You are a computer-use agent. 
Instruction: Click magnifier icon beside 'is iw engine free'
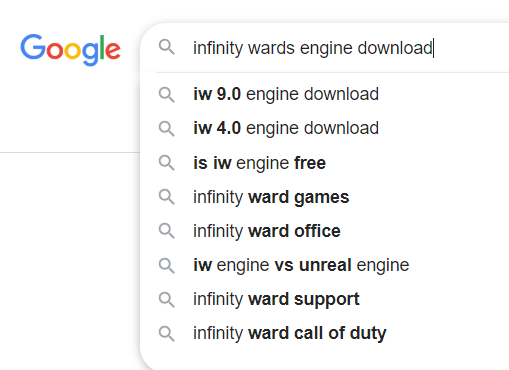167,163
